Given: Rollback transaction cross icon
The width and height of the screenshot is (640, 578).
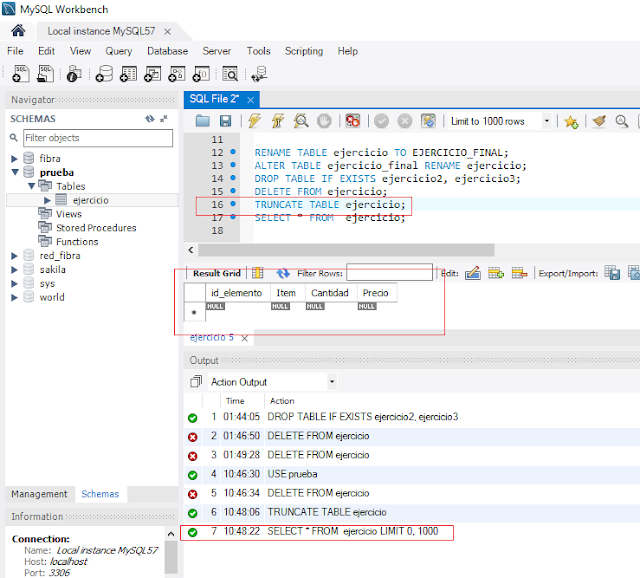Looking at the screenshot, I should (x=404, y=121).
